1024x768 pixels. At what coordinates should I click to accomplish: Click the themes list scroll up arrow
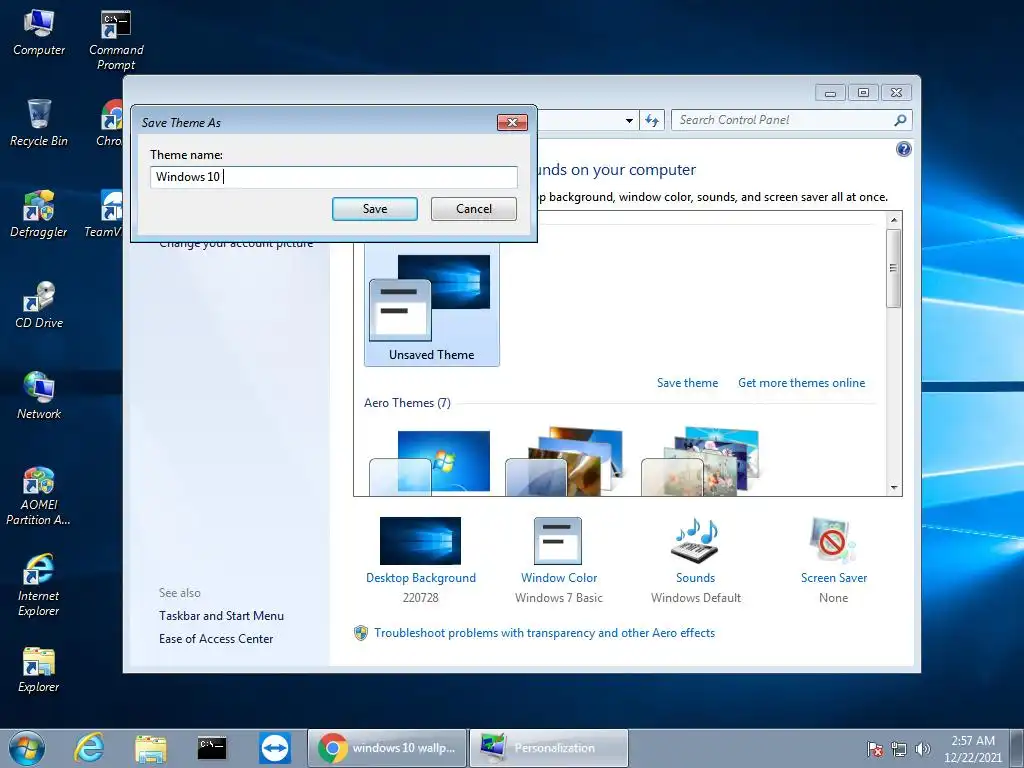[893, 220]
